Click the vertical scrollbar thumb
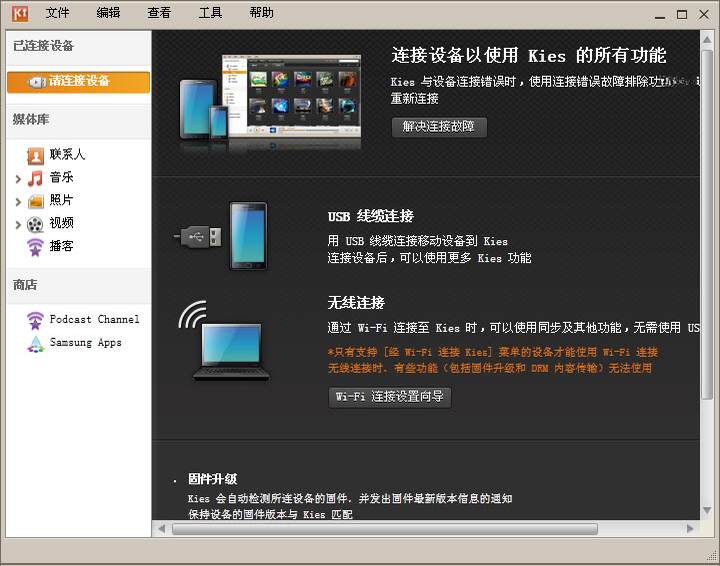The image size is (720, 566). (x=707, y=224)
